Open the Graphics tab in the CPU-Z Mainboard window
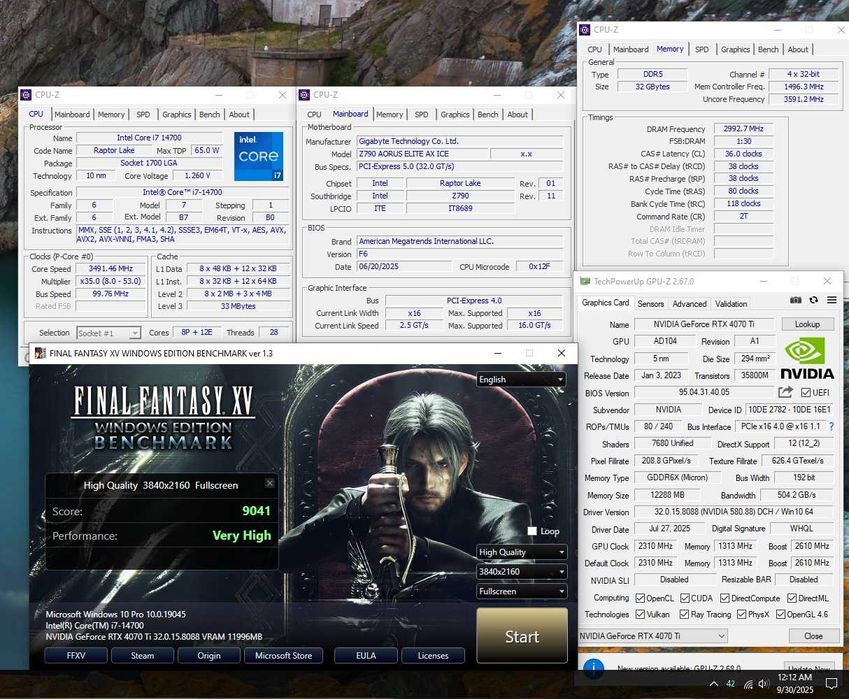Screen dimensions: 849x699 (x=455, y=114)
